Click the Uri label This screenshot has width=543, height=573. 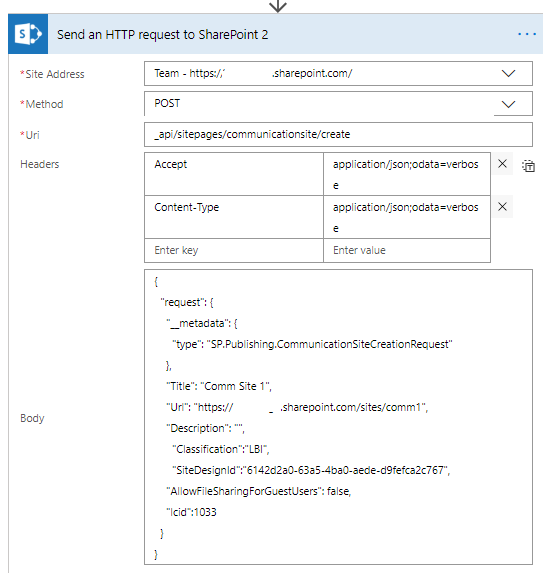[x=30, y=135]
